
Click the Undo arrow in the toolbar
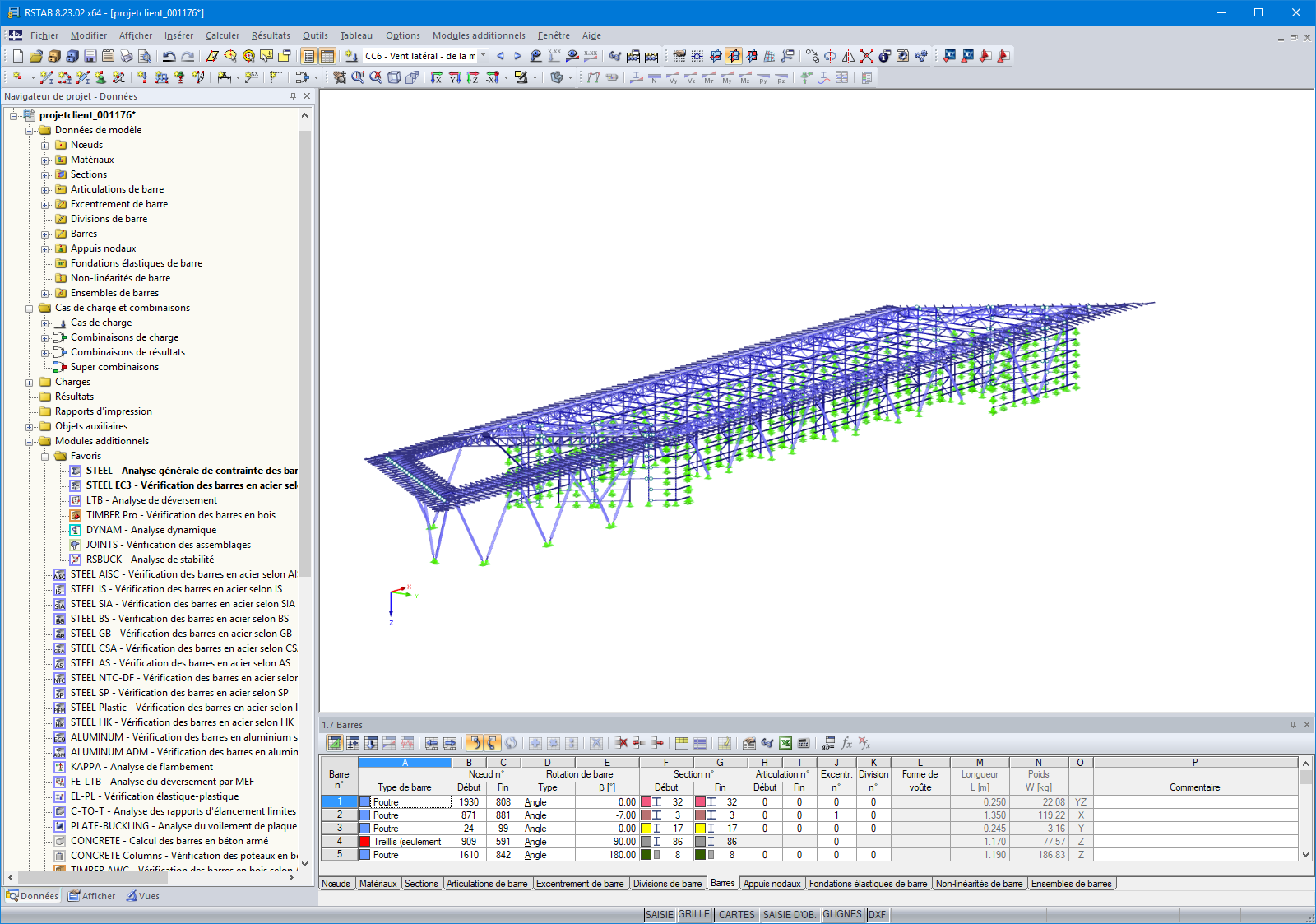click(169, 56)
